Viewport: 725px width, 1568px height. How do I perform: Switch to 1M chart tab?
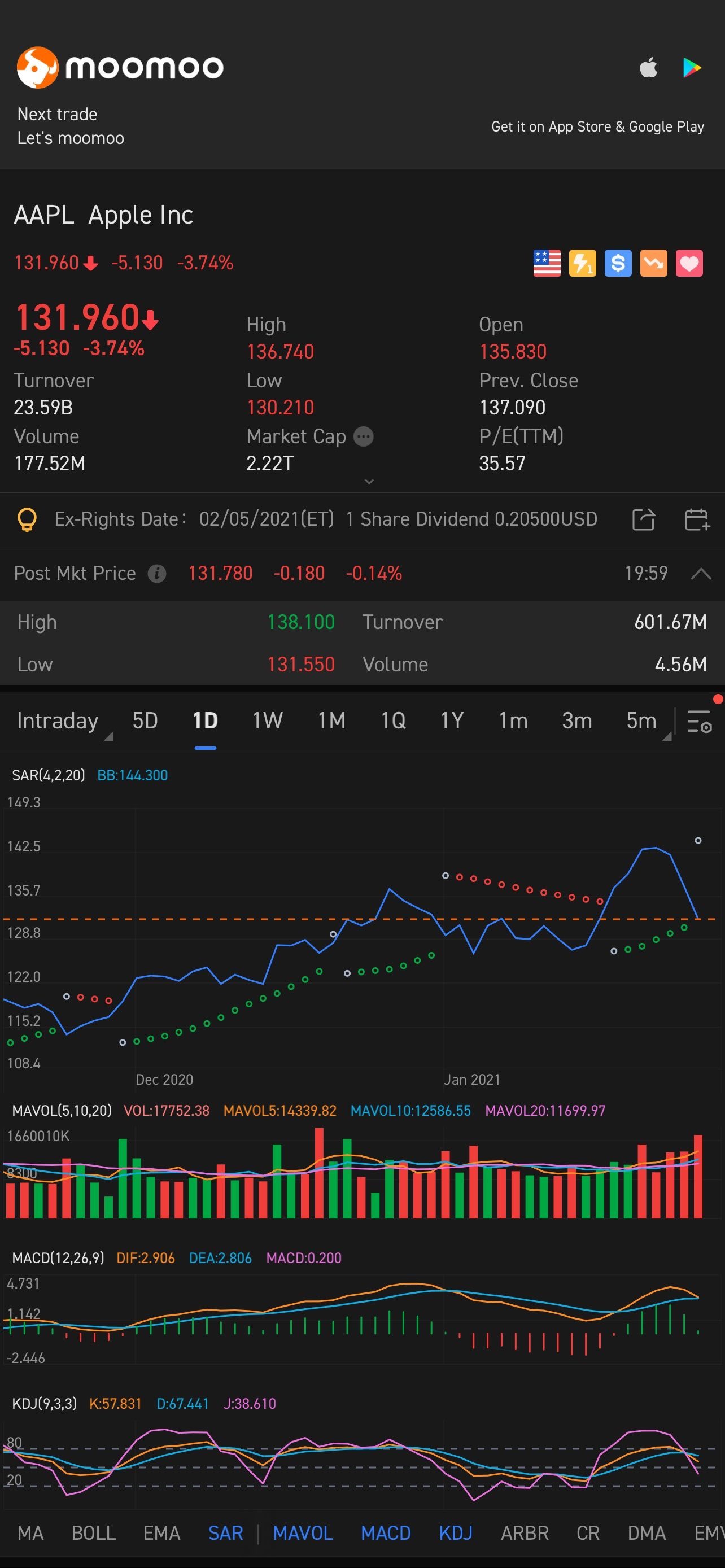[x=332, y=720]
